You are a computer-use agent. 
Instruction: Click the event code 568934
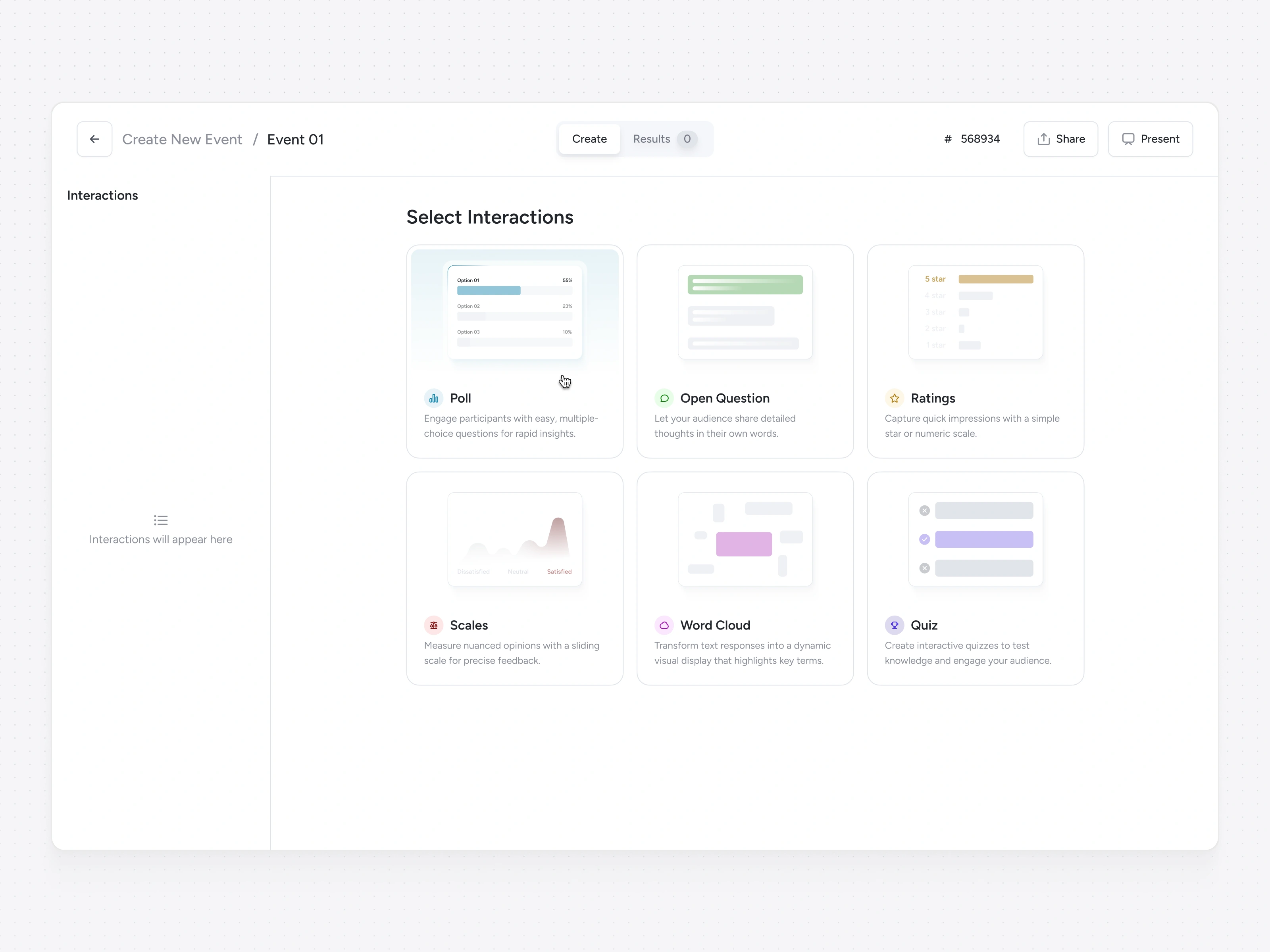click(980, 139)
